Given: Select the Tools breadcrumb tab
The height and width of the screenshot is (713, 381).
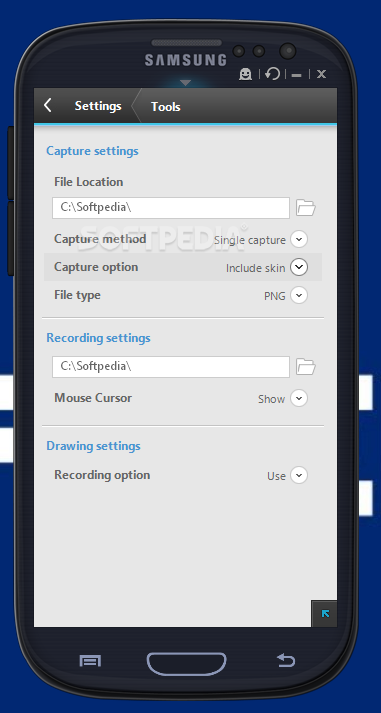Looking at the screenshot, I should coord(165,106).
